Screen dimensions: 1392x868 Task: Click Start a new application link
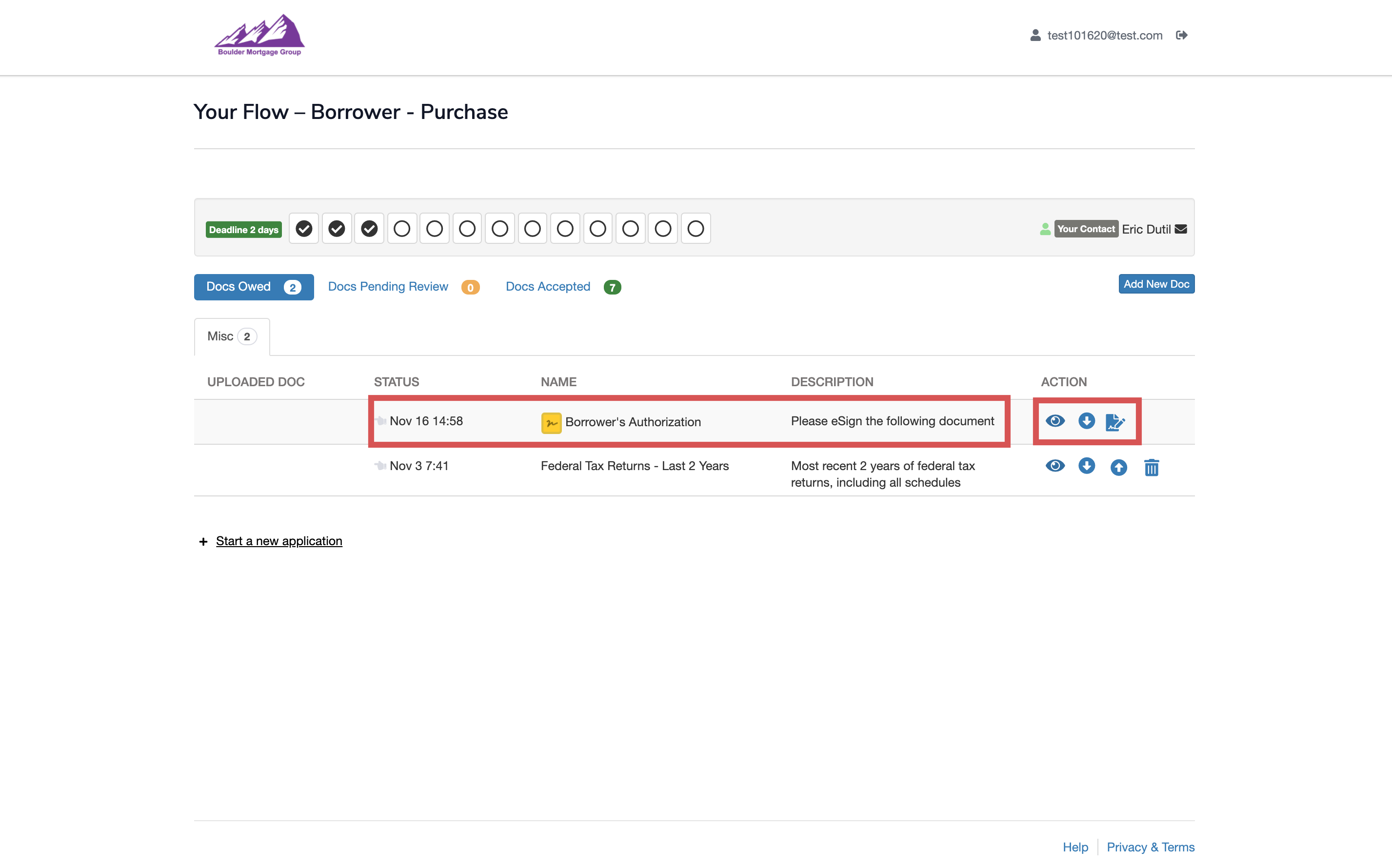pos(279,541)
